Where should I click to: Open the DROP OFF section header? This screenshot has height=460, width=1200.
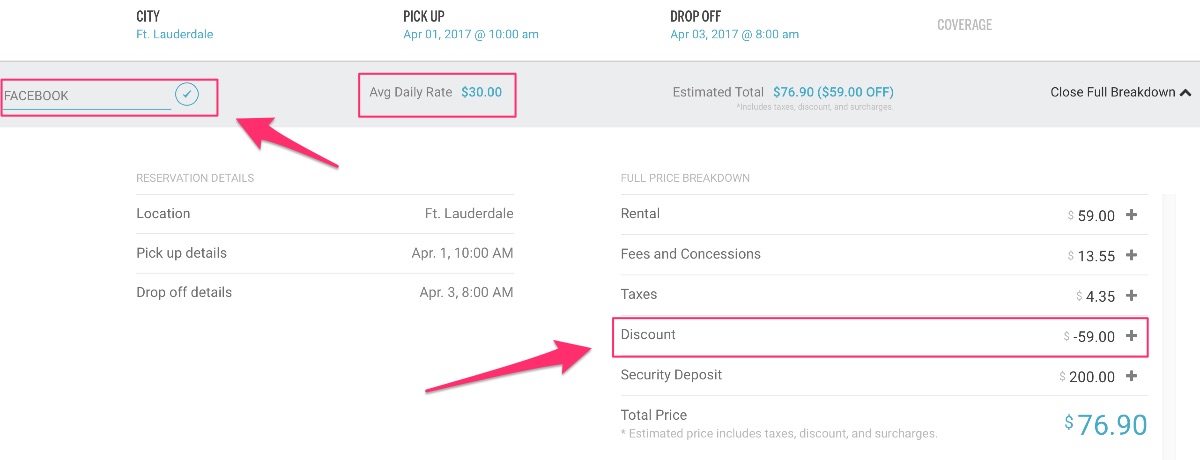coord(695,17)
